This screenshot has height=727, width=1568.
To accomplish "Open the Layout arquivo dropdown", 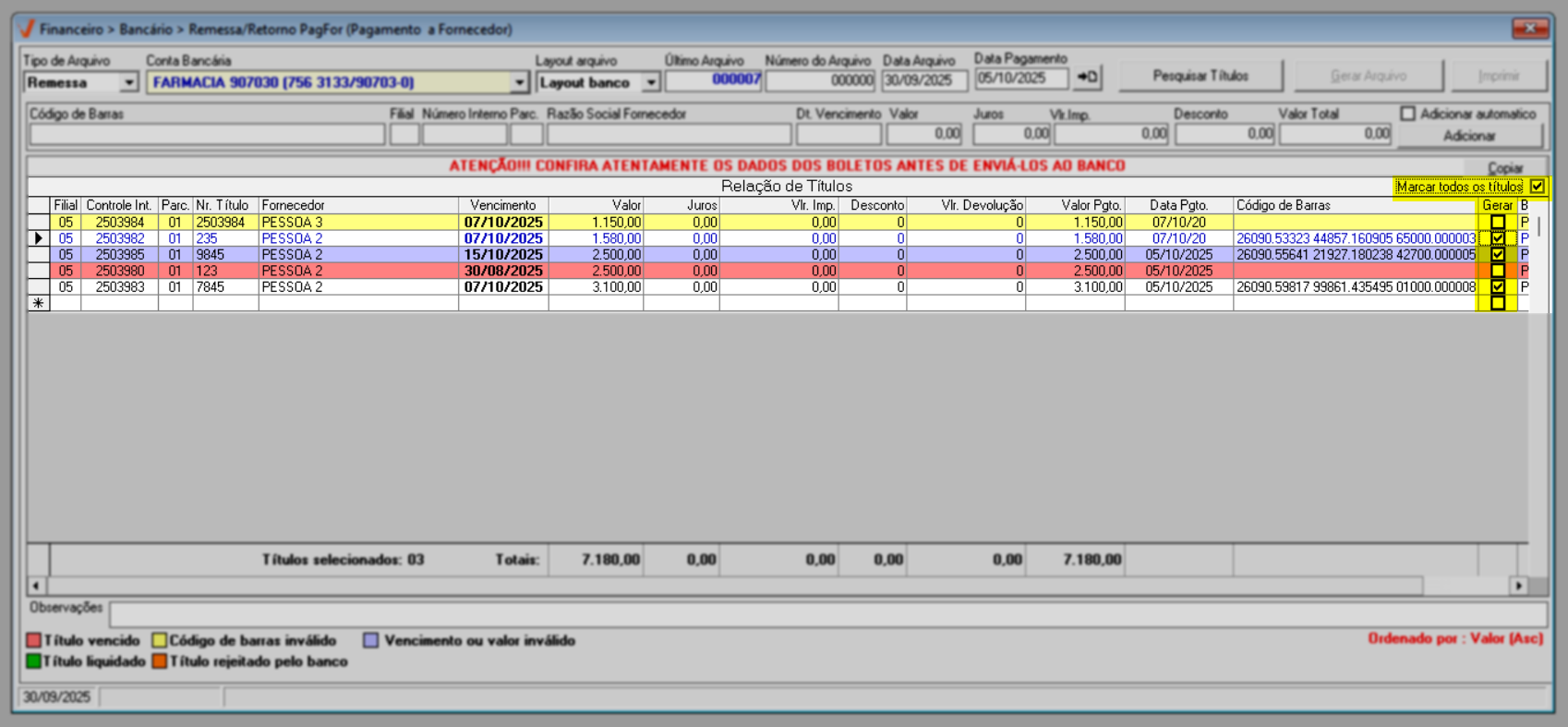I will point(651,83).
